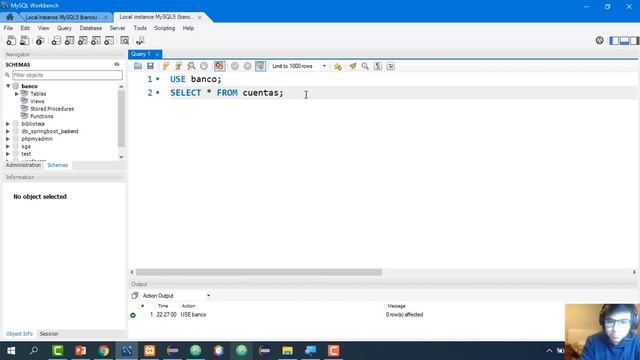640x360 pixels.
Task: Rollback transaction icon in query toolbar
Action: [x=247, y=66]
